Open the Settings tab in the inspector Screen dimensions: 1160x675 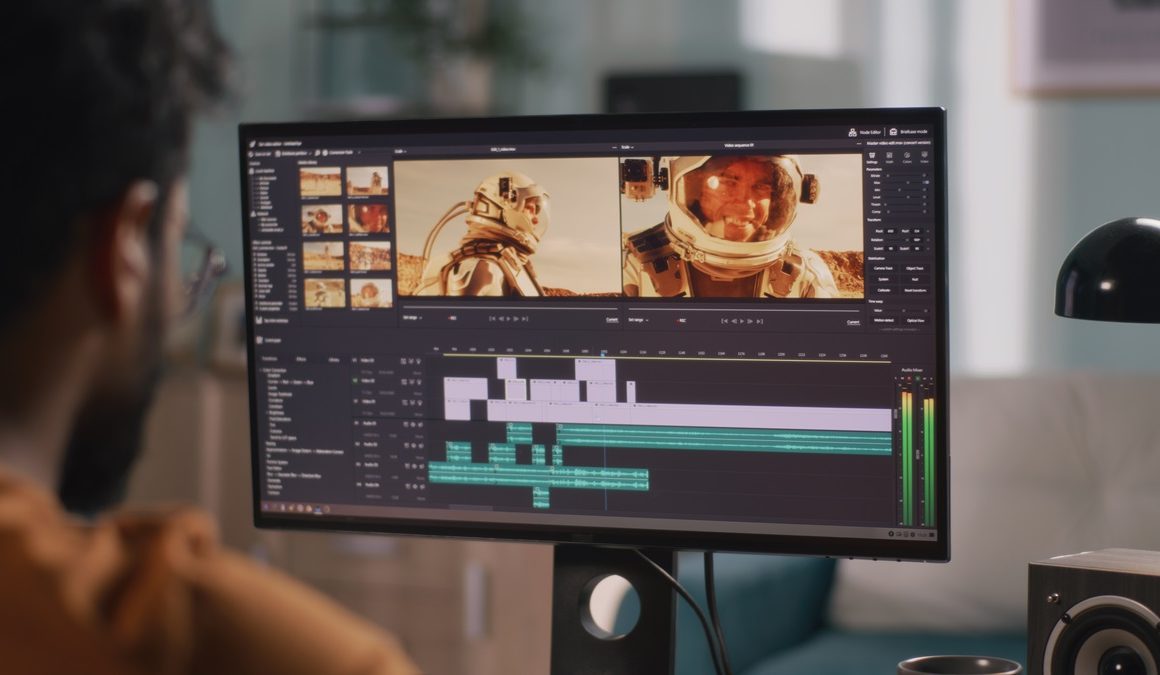(x=871, y=158)
